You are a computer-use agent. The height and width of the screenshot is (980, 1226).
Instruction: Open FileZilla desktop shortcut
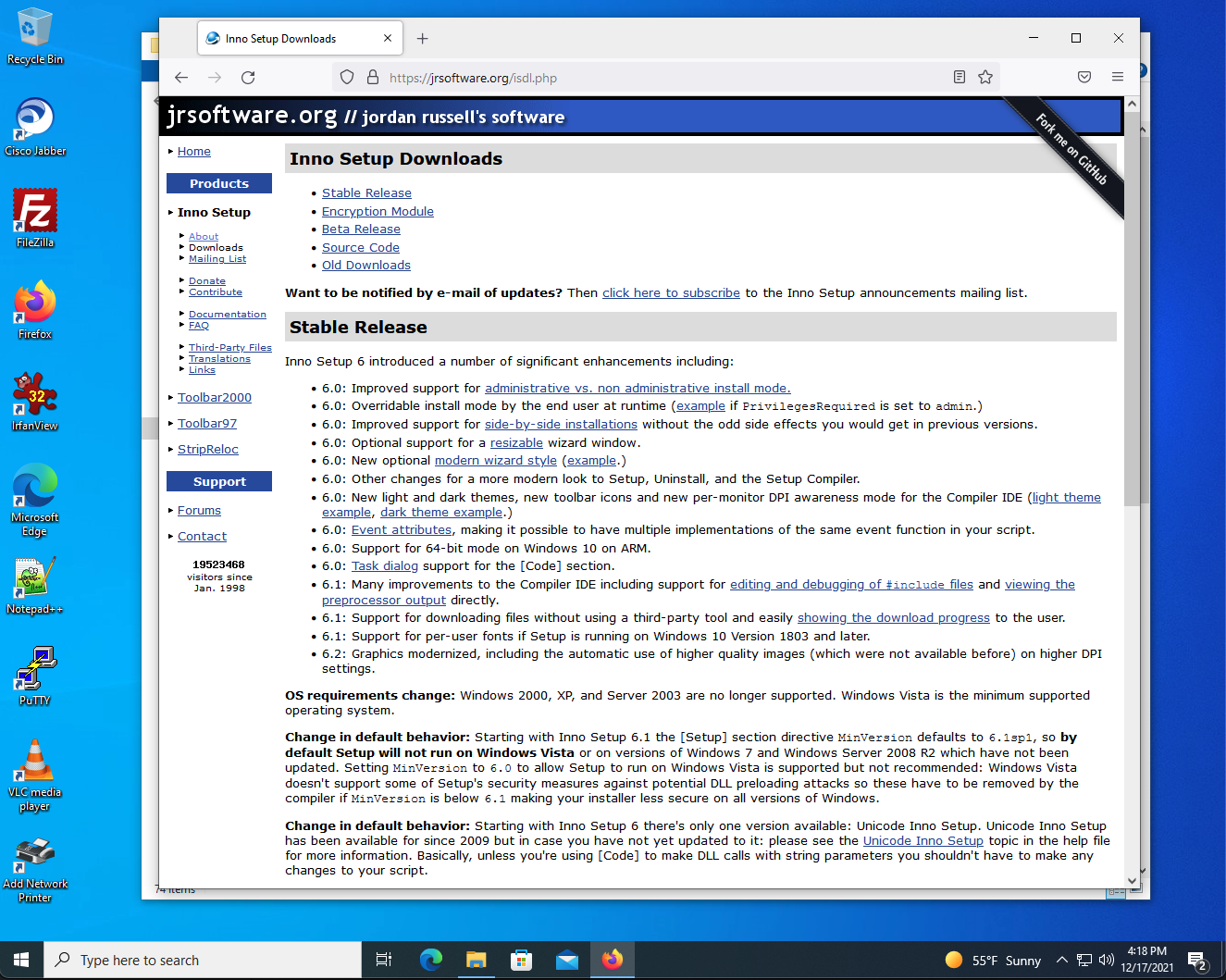click(x=35, y=218)
